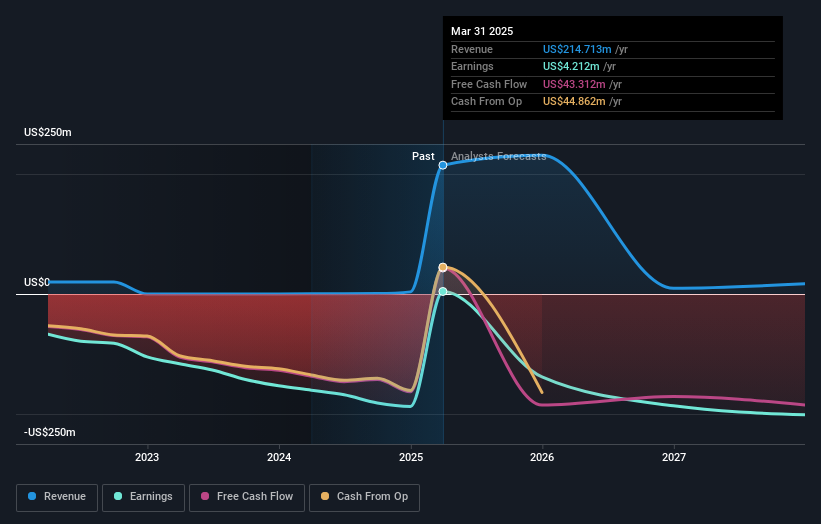Click the US$0 y-axis label
Viewport: 821px width, 524px height.
[x=37, y=283]
